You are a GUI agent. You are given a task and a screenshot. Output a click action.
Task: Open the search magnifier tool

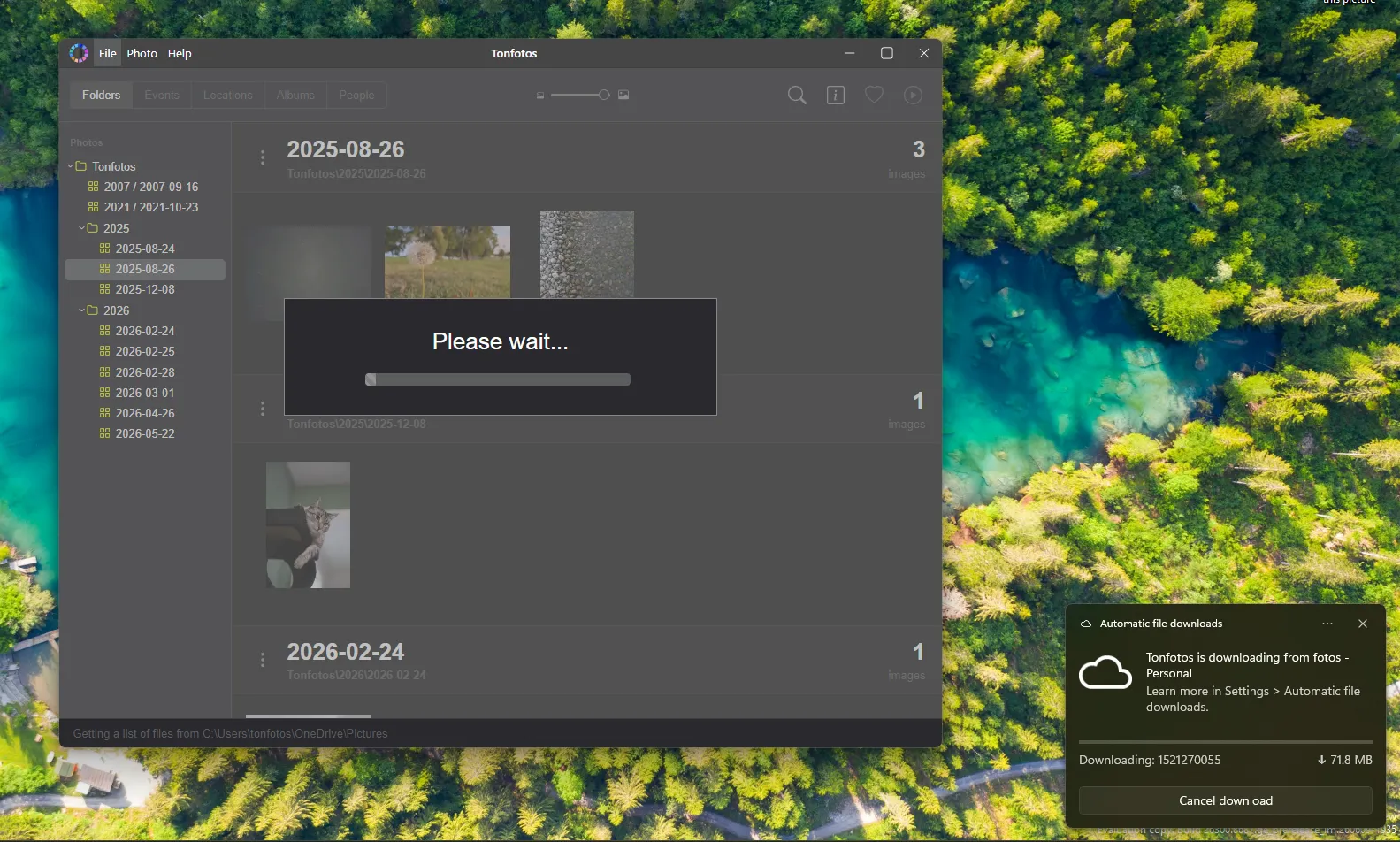click(797, 95)
